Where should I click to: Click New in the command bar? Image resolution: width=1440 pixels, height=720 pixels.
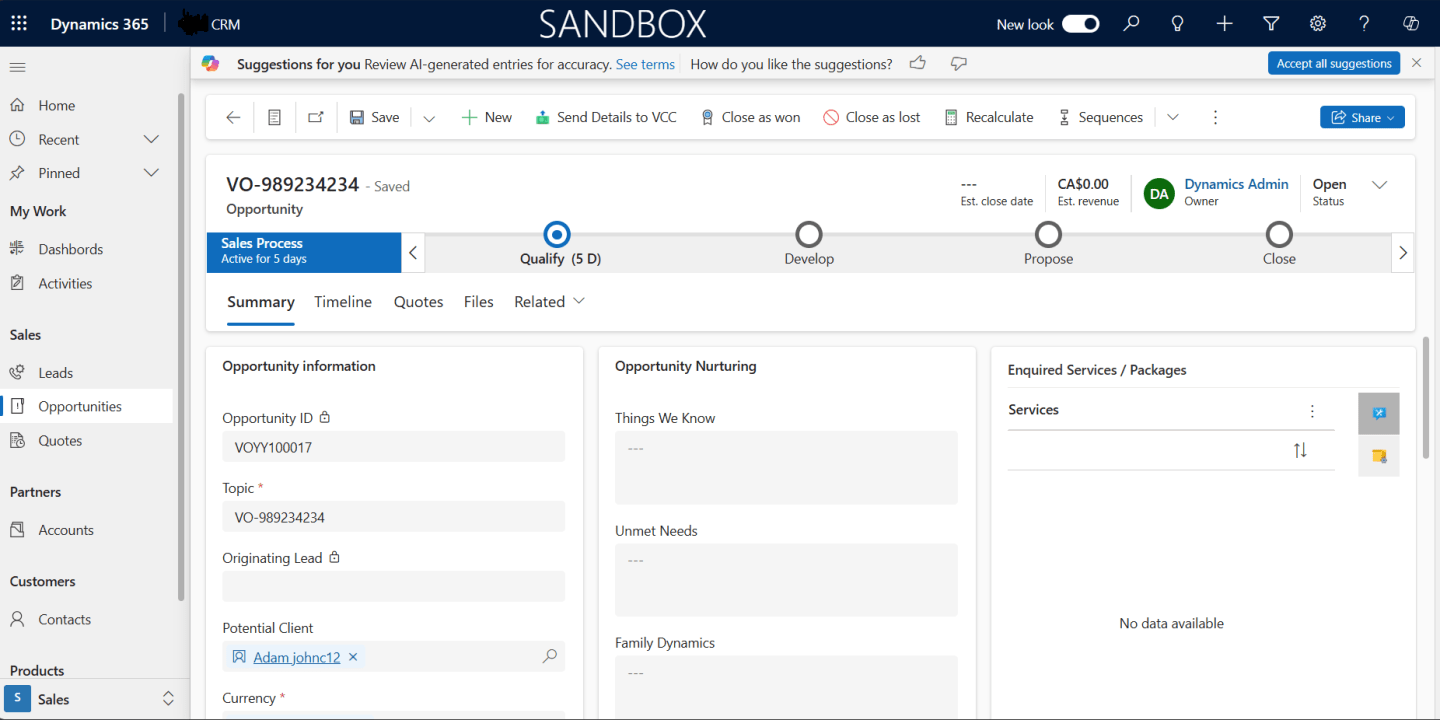[x=486, y=117]
